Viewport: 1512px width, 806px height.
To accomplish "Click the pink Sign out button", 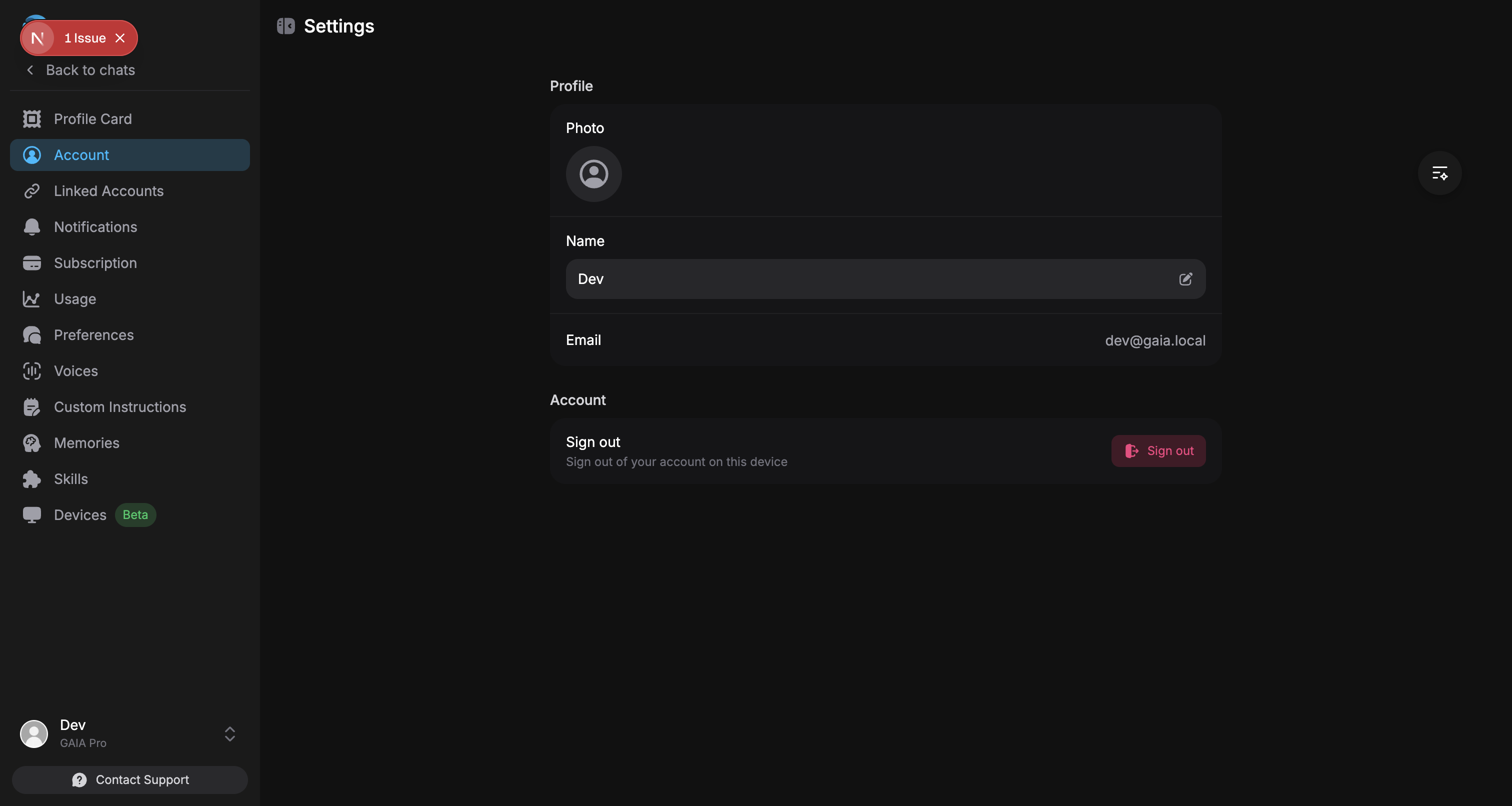I will [x=1157, y=451].
